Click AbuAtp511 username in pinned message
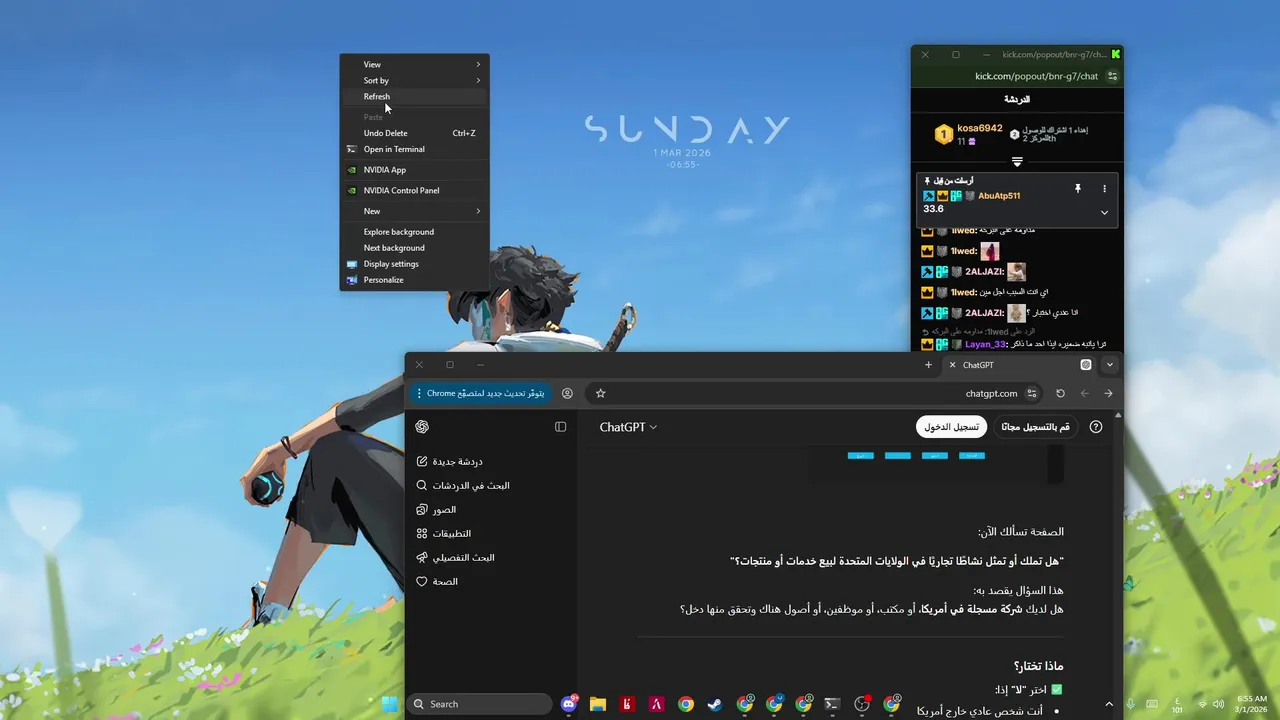Screen dimensions: 1280x720 999,196
